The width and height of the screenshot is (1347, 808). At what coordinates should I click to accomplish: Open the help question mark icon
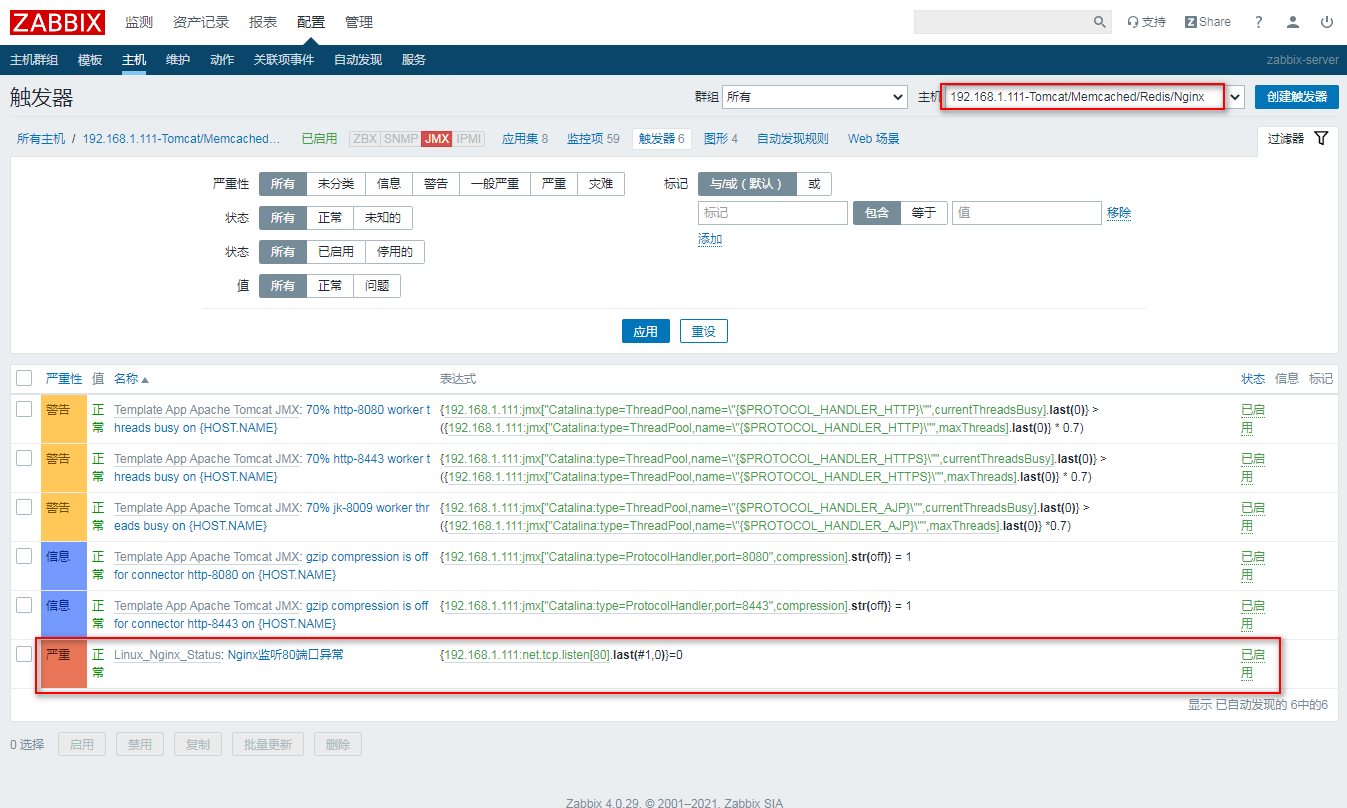tap(1259, 22)
